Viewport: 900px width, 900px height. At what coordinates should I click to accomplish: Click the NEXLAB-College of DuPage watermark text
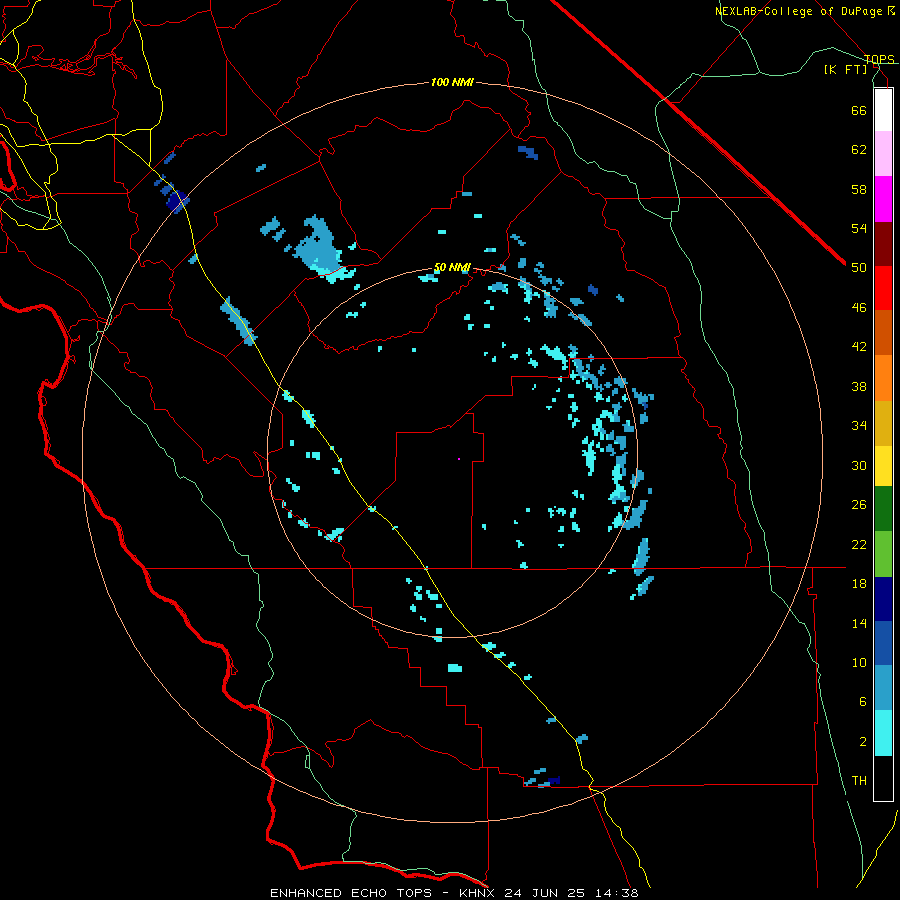click(798, 11)
